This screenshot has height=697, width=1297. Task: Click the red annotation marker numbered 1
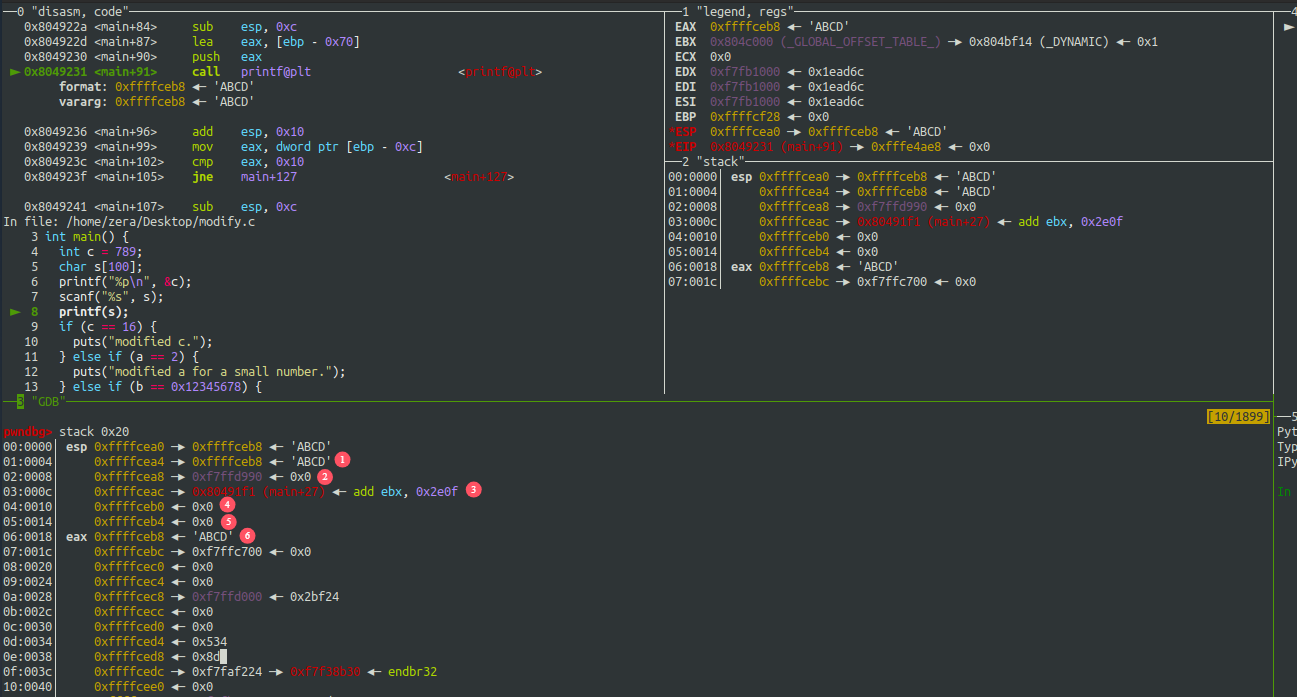click(x=342, y=460)
